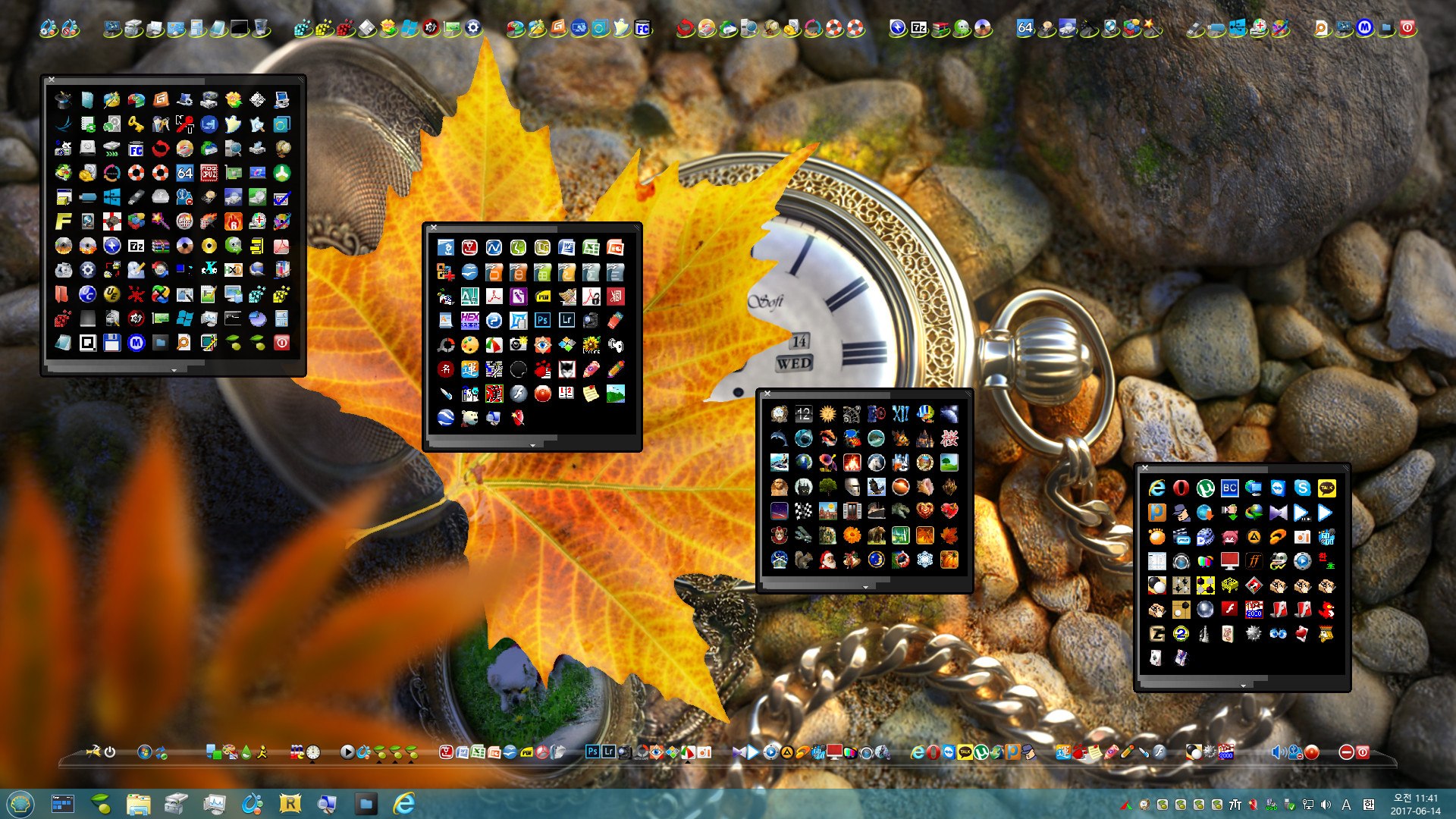The image size is (1456, 819).
Task: Open the HEX editor icon
Action: (469, 320)
